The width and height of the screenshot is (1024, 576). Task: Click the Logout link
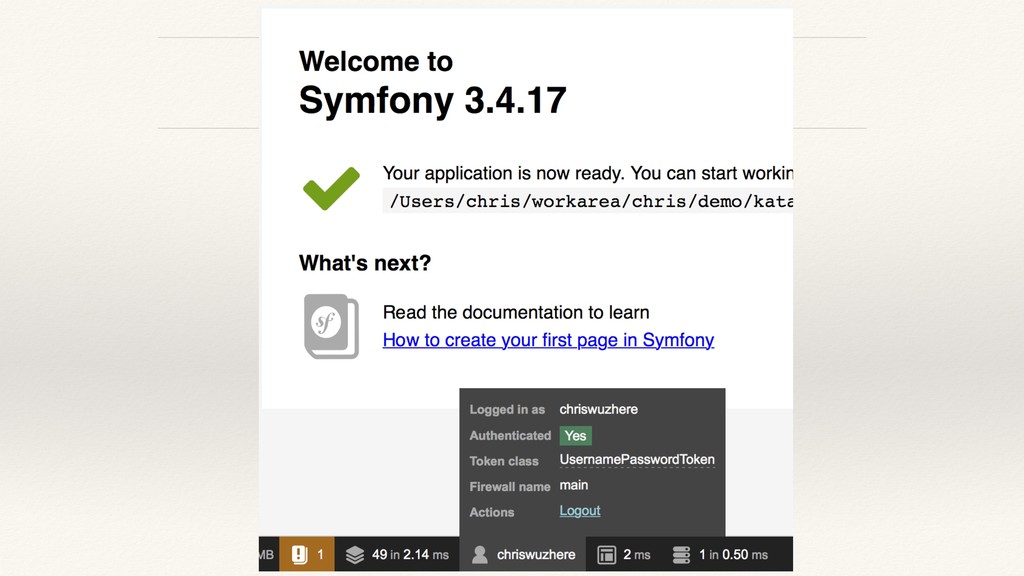pos(579,511)
